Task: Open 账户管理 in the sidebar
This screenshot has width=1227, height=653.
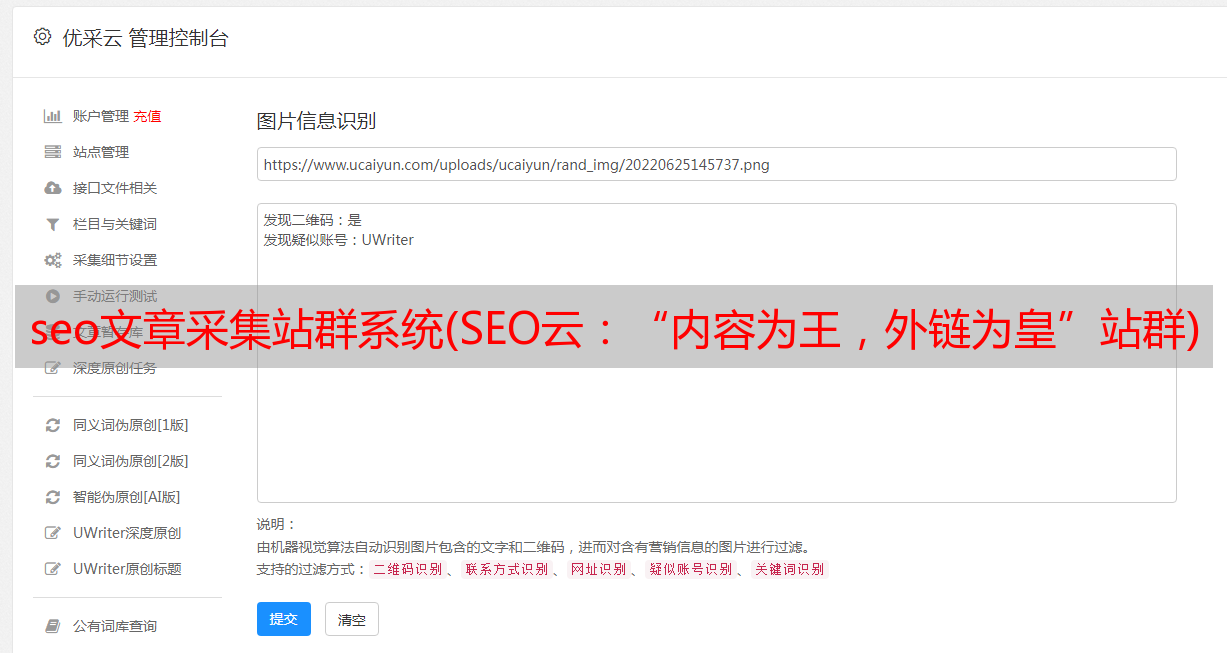Action: (101, 116)
